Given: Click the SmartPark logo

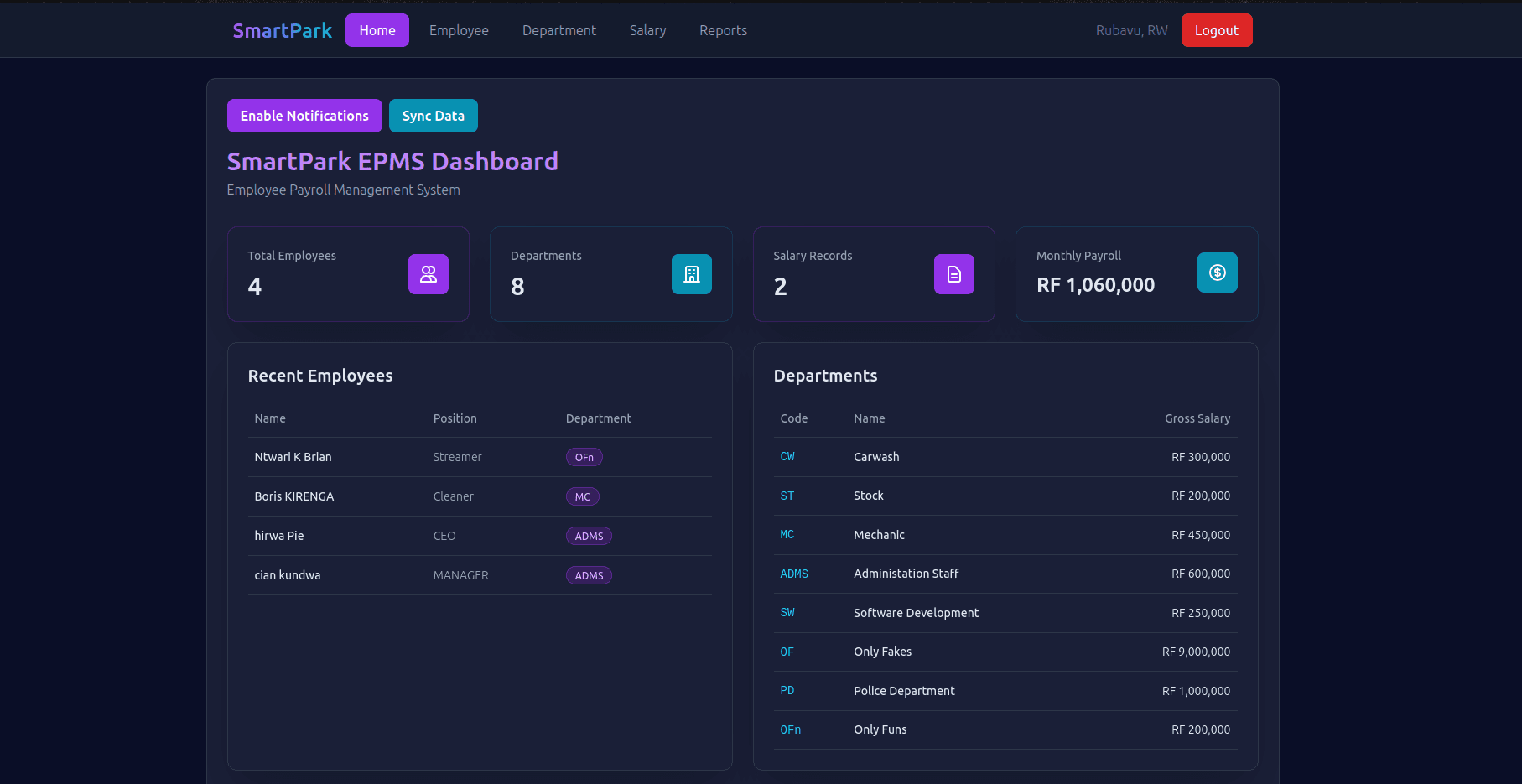Looking at the screenshot, I should (x=282, y=29).
